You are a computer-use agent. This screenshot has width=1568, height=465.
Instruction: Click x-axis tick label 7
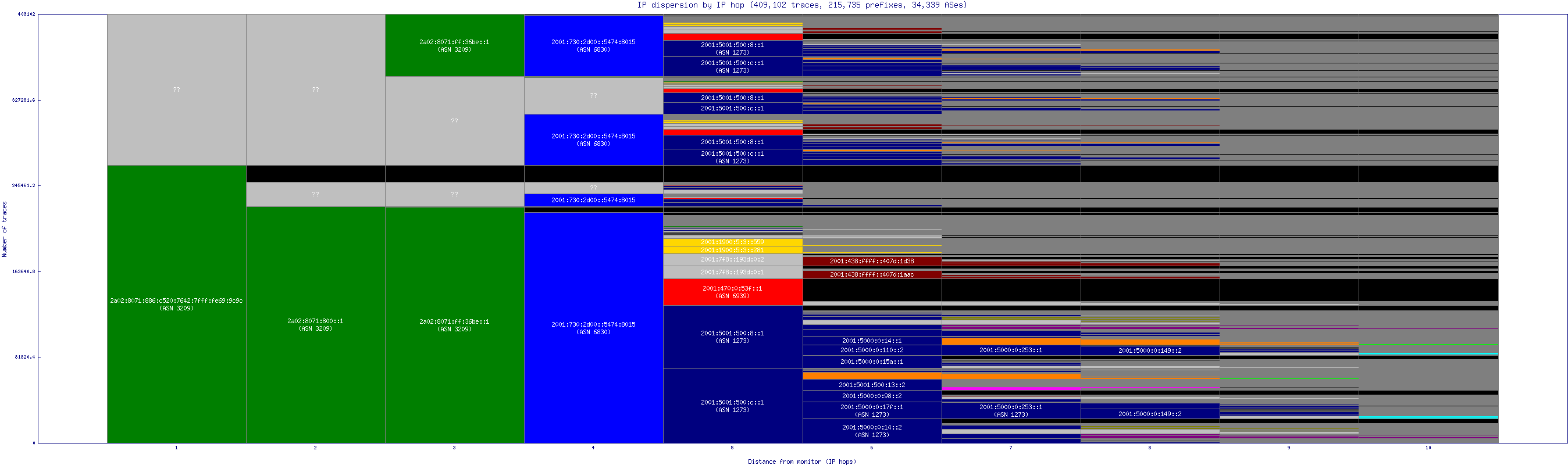click(x=1010, y=448)
